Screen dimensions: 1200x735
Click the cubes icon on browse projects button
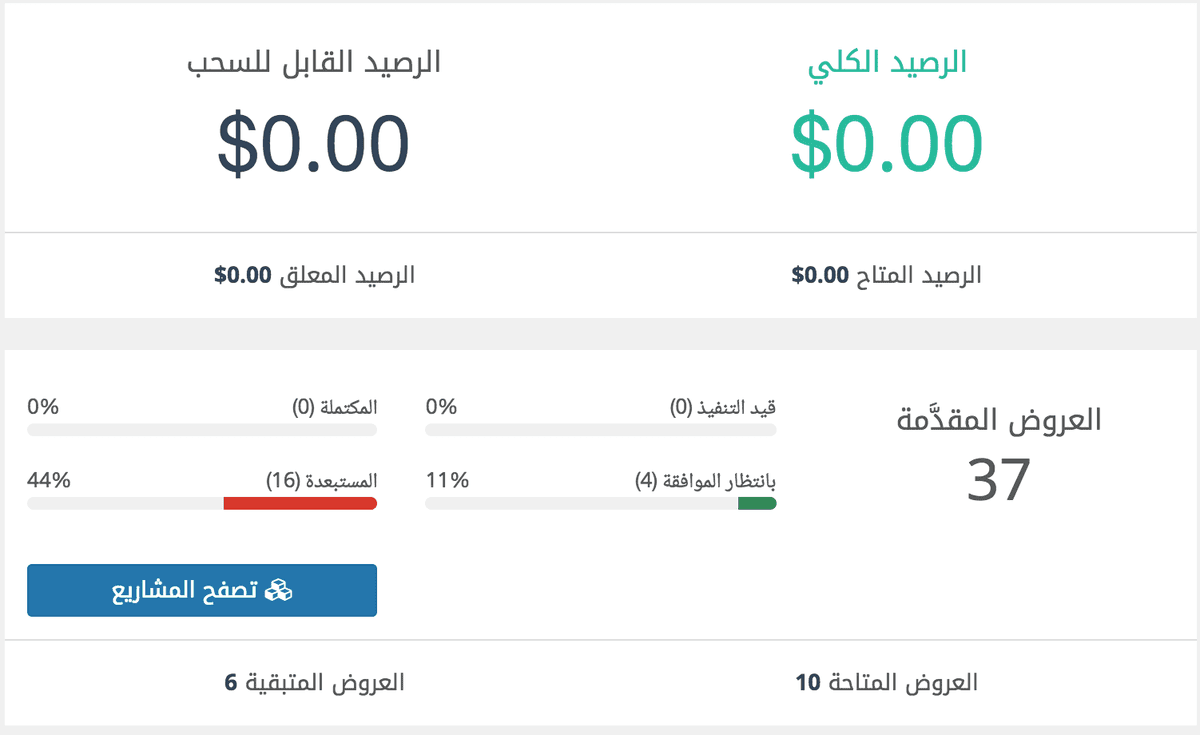pyautogui.click(x=277, y=591)
